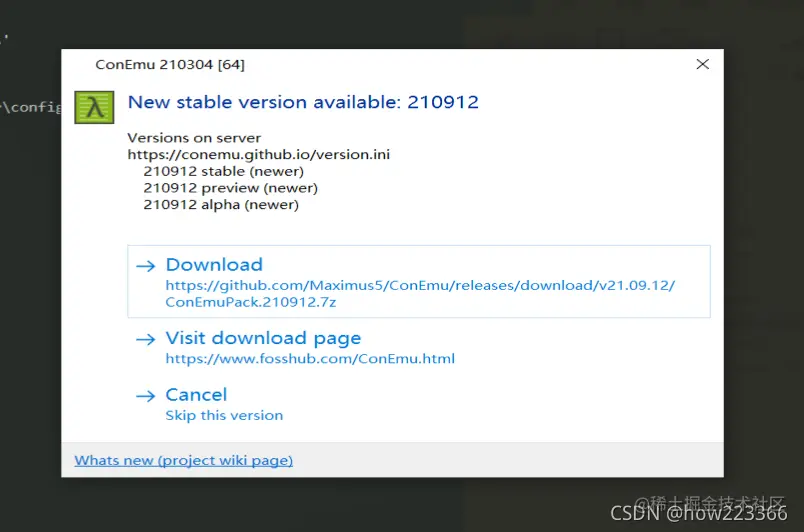Click the fosshub.com ConEmu.html URL text

pyautogui.click(x=310, y=359)
